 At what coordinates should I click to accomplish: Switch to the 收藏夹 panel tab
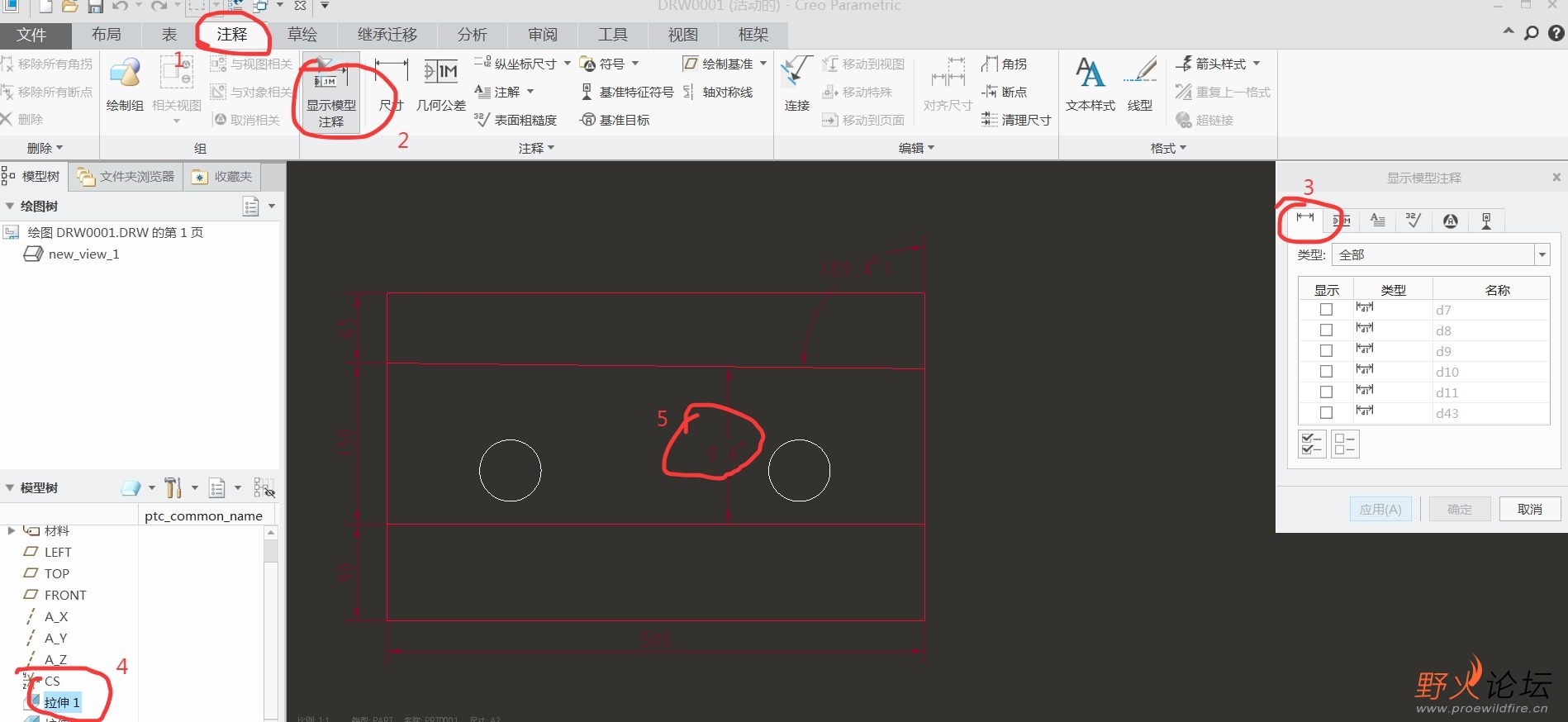[222, 177]
